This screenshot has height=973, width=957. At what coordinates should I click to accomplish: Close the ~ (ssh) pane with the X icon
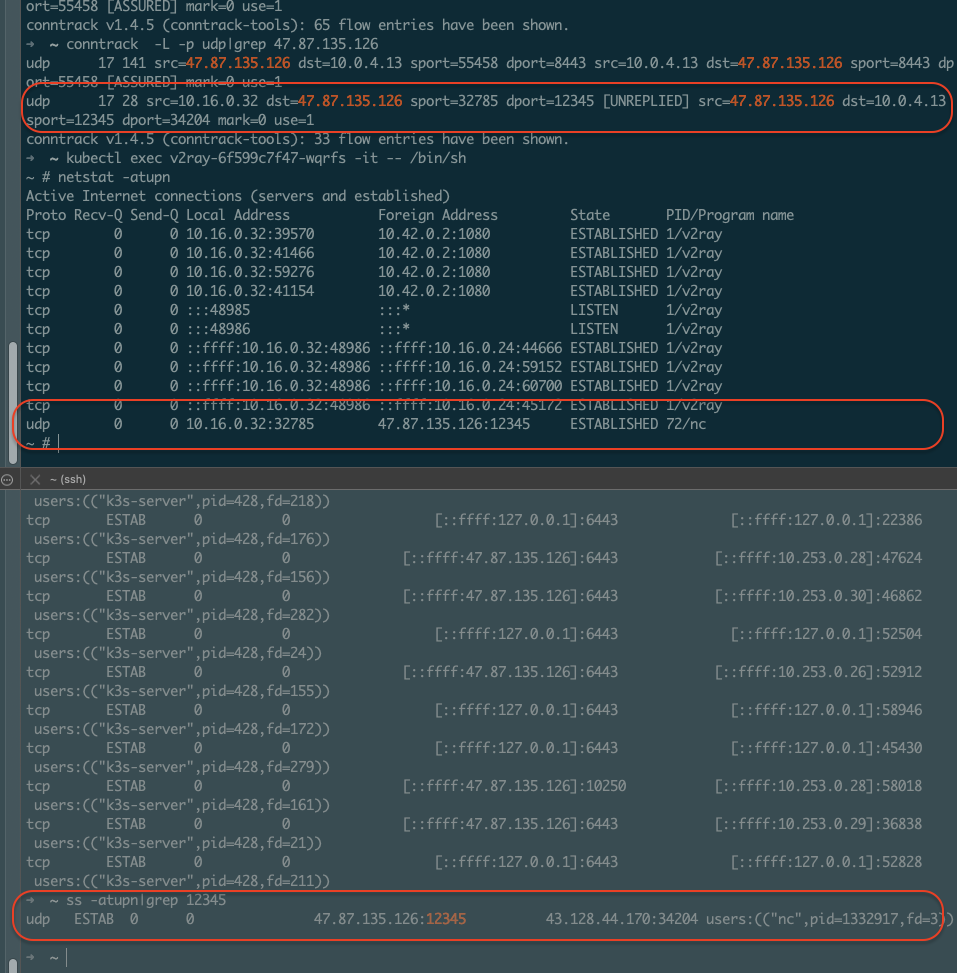pos(35,480)
